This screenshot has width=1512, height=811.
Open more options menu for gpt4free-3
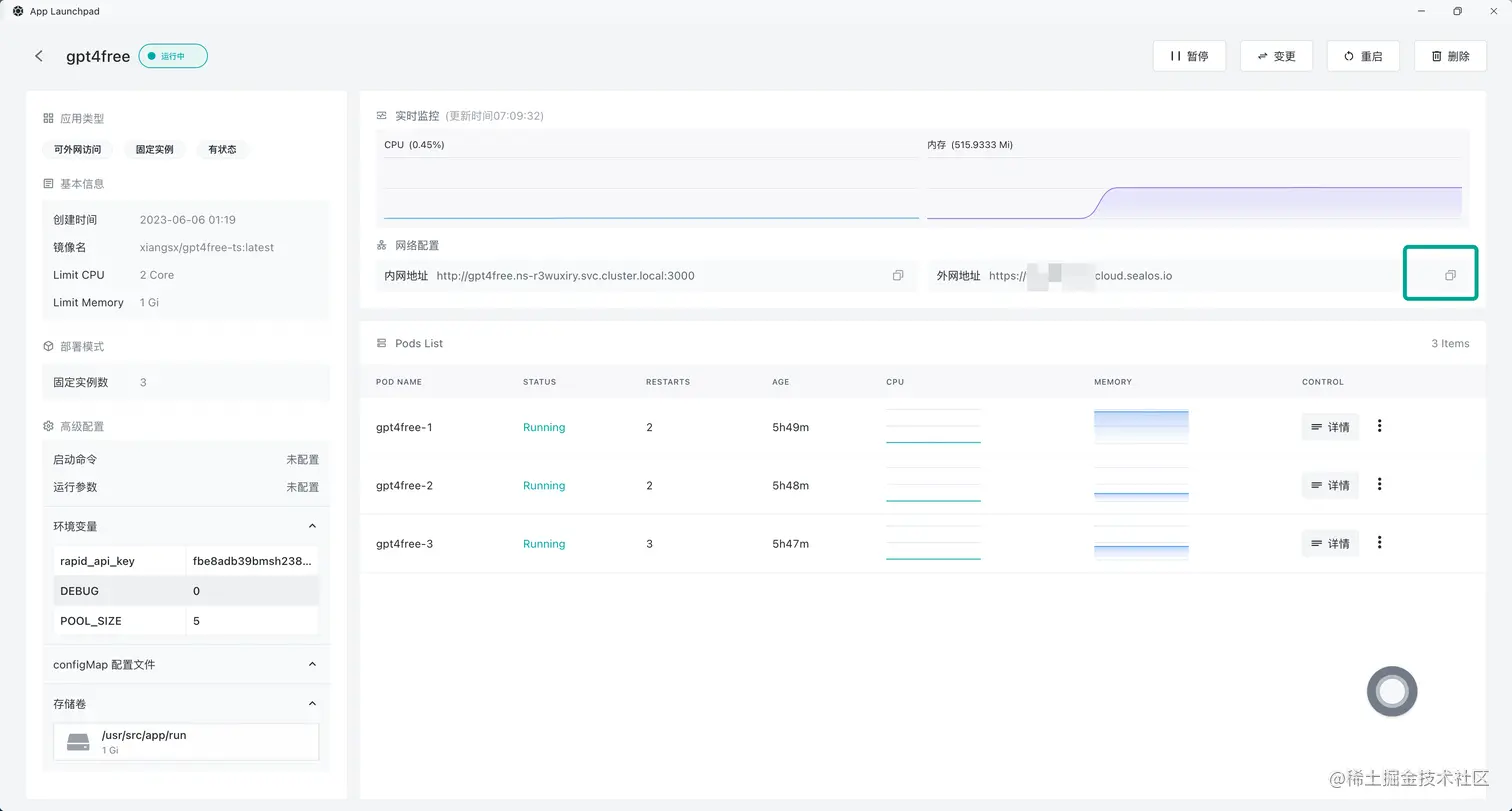click(x=1380, y=542)
